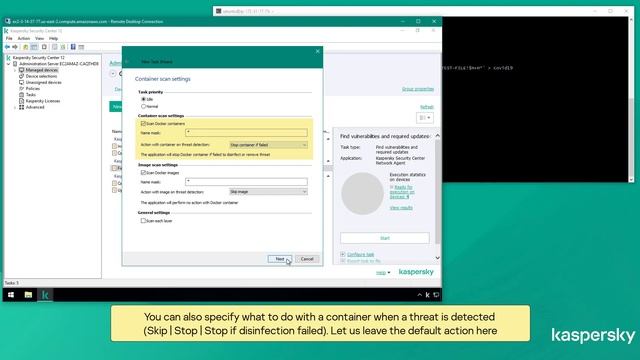640x360 pixels.
Task: Click the Kaspersky taskbar app button
Action: [x=45, y=295]
